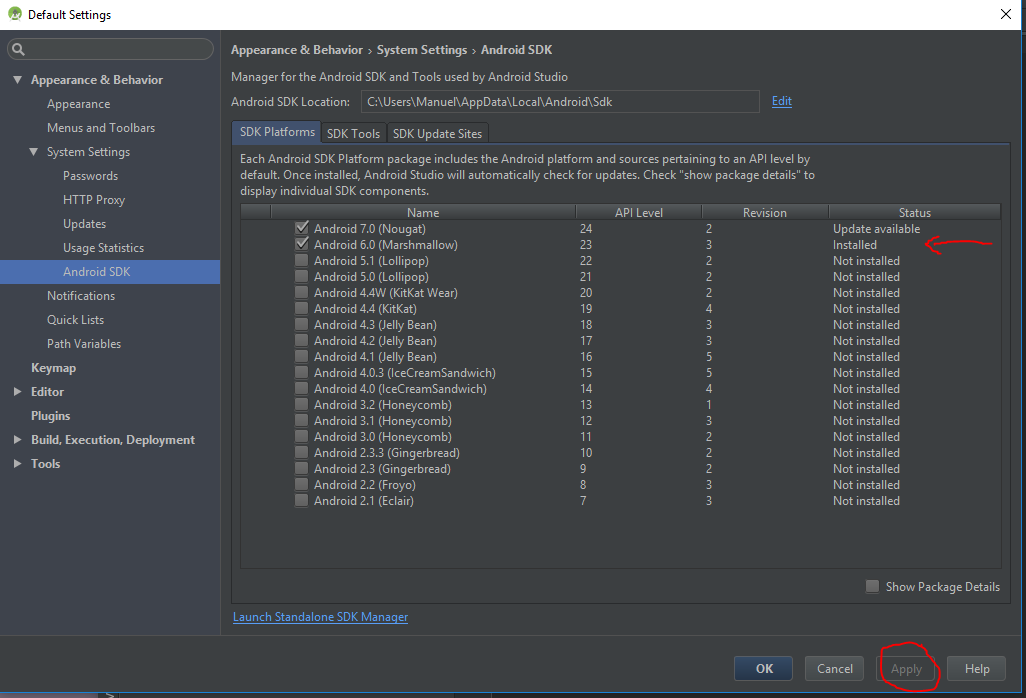Image resolution: width=1026 pixels, height=698 pixels.
Task: Sort by the Name column header
Action: pyautogui.click(x=423, y=212)
